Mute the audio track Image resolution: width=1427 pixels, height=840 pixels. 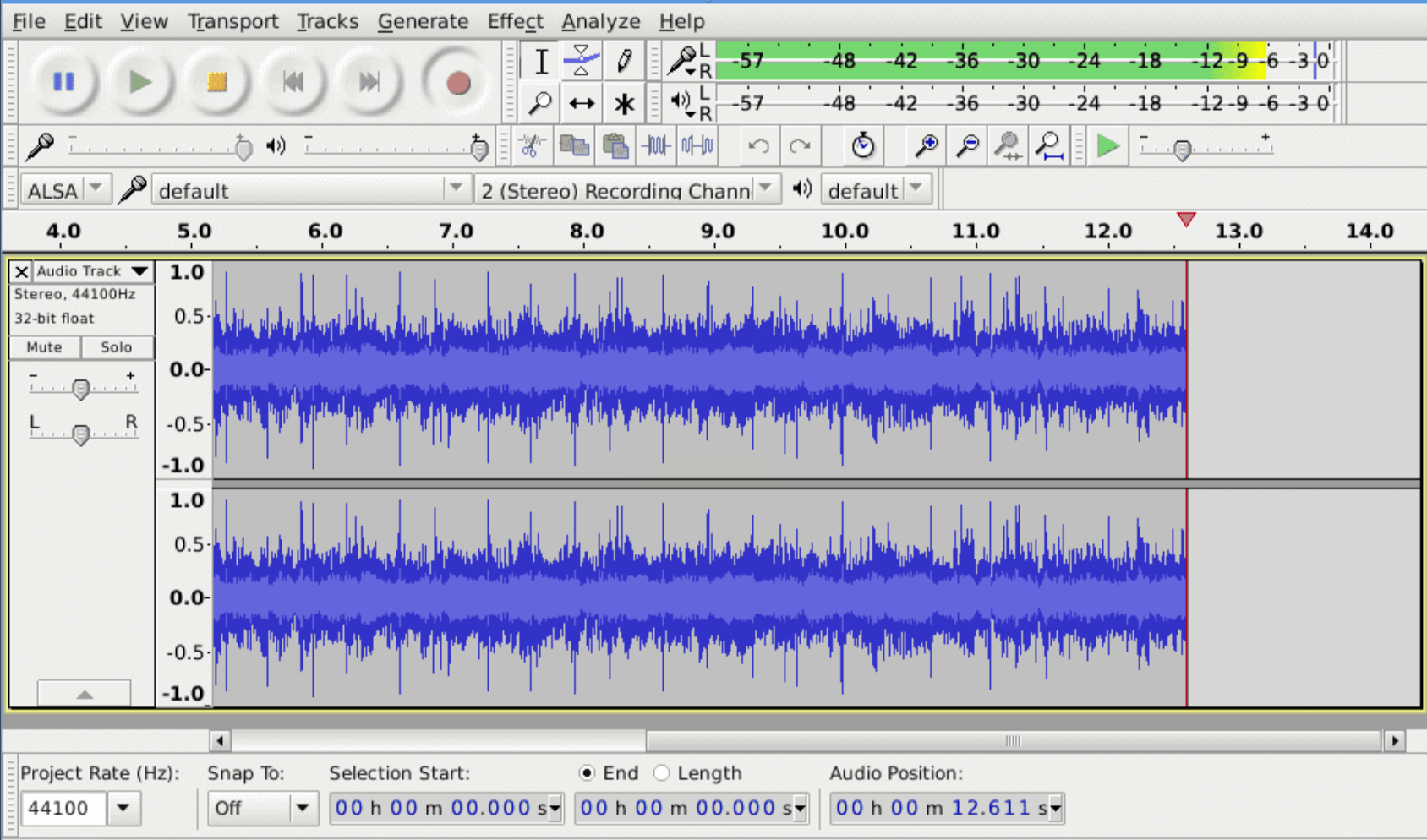(x=44, y=347)
